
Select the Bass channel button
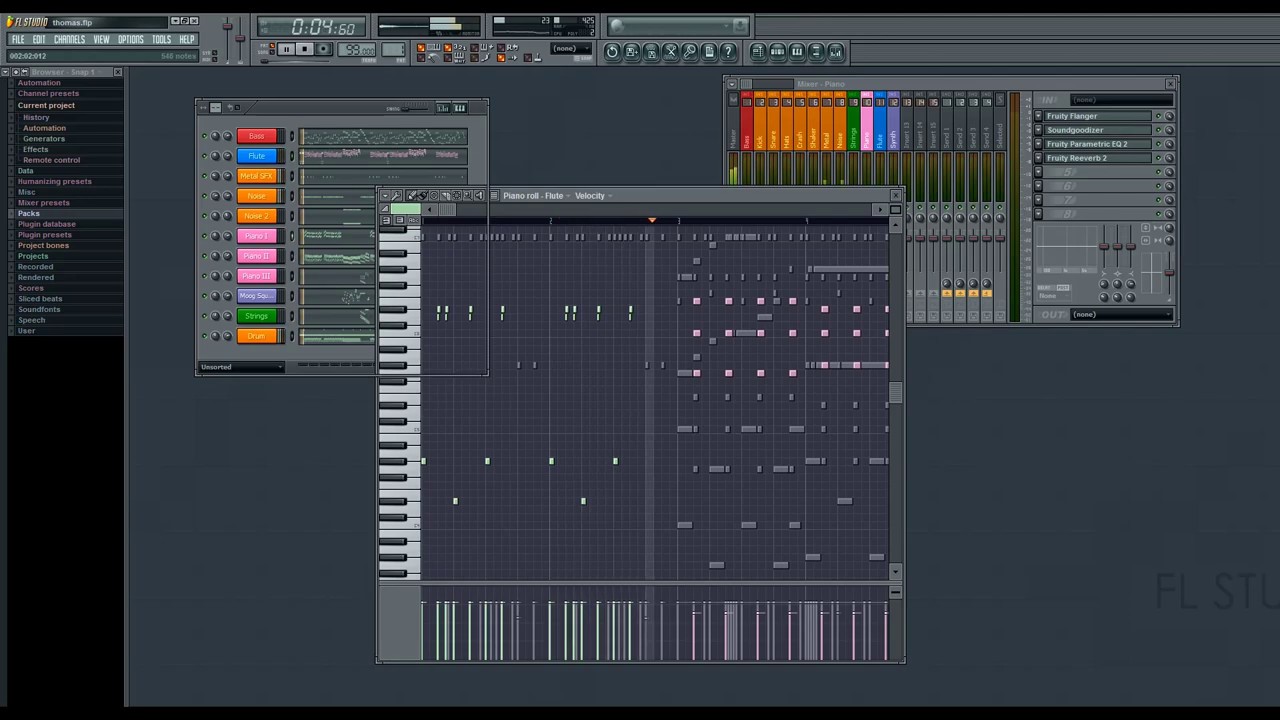coord(257,136)
